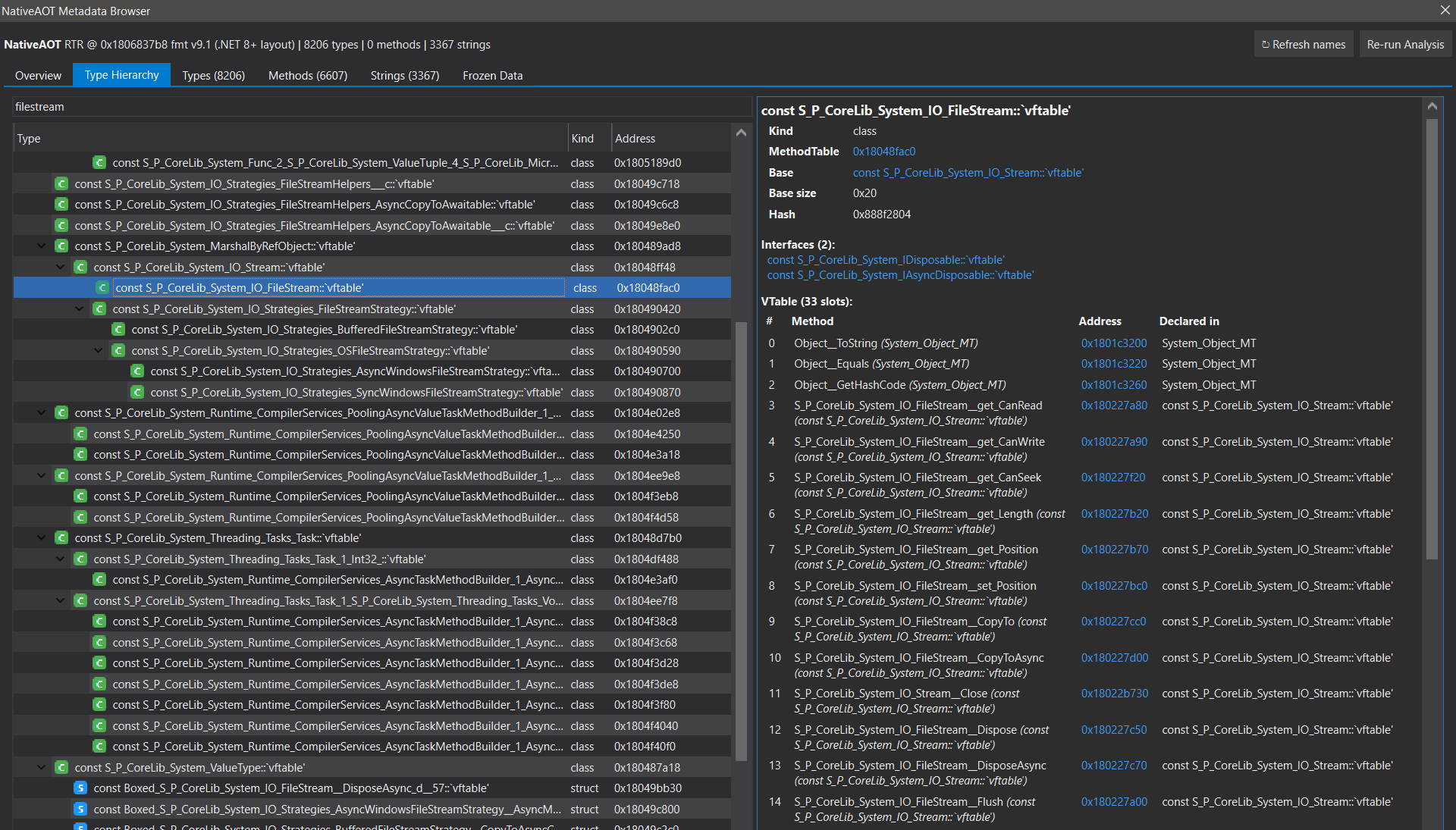Click class icon of row address 0x1804e3af0
The width and height of the screenshot is (1456, 830).
pos(99,580)
